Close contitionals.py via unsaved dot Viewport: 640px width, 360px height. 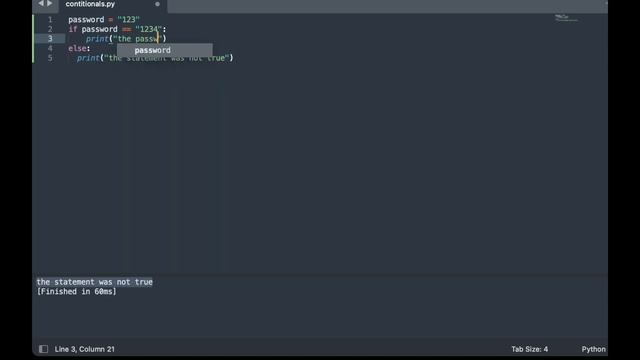point(157,4)
